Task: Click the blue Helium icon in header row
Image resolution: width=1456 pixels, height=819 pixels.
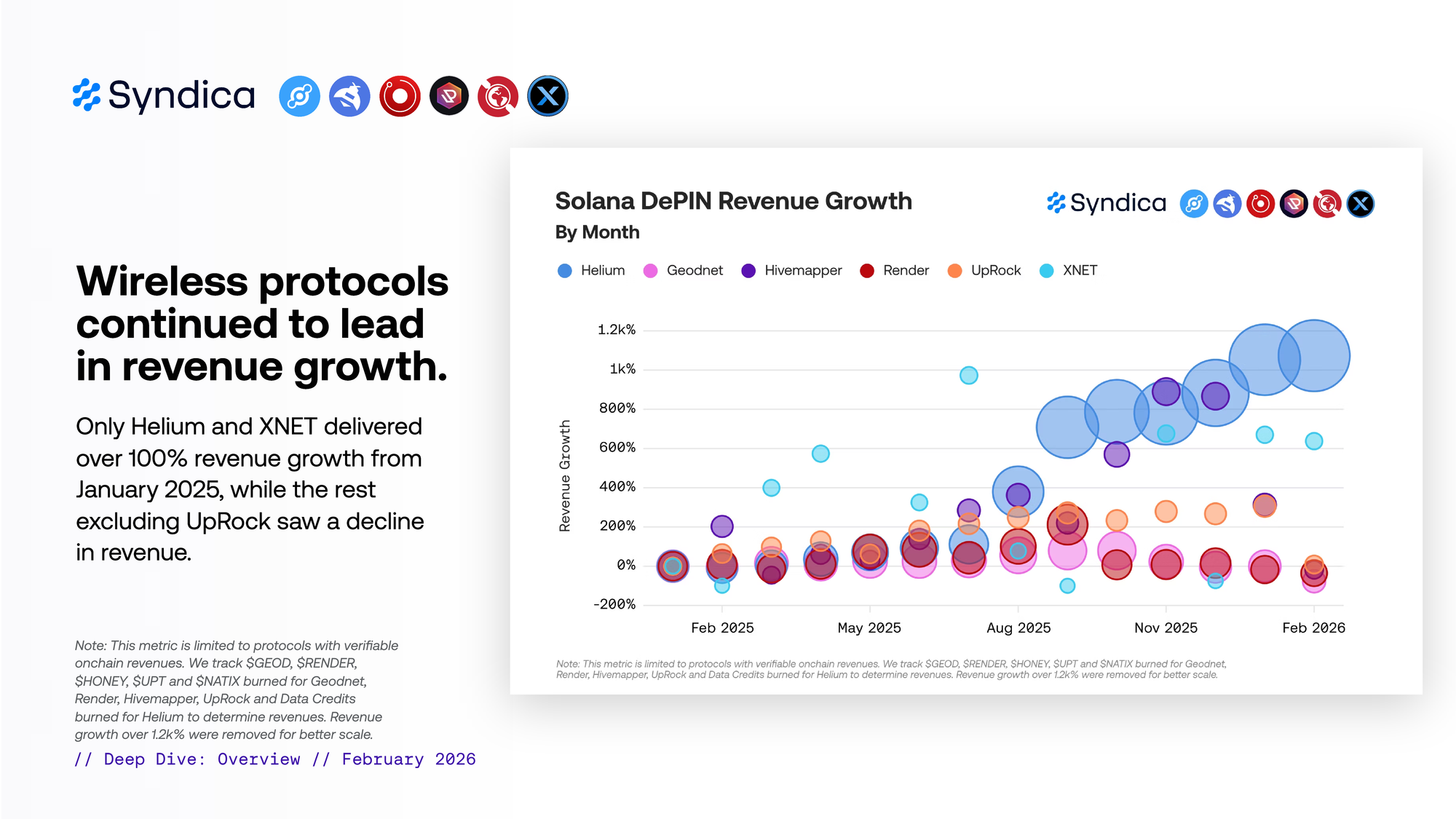Action: pos(299,96)
